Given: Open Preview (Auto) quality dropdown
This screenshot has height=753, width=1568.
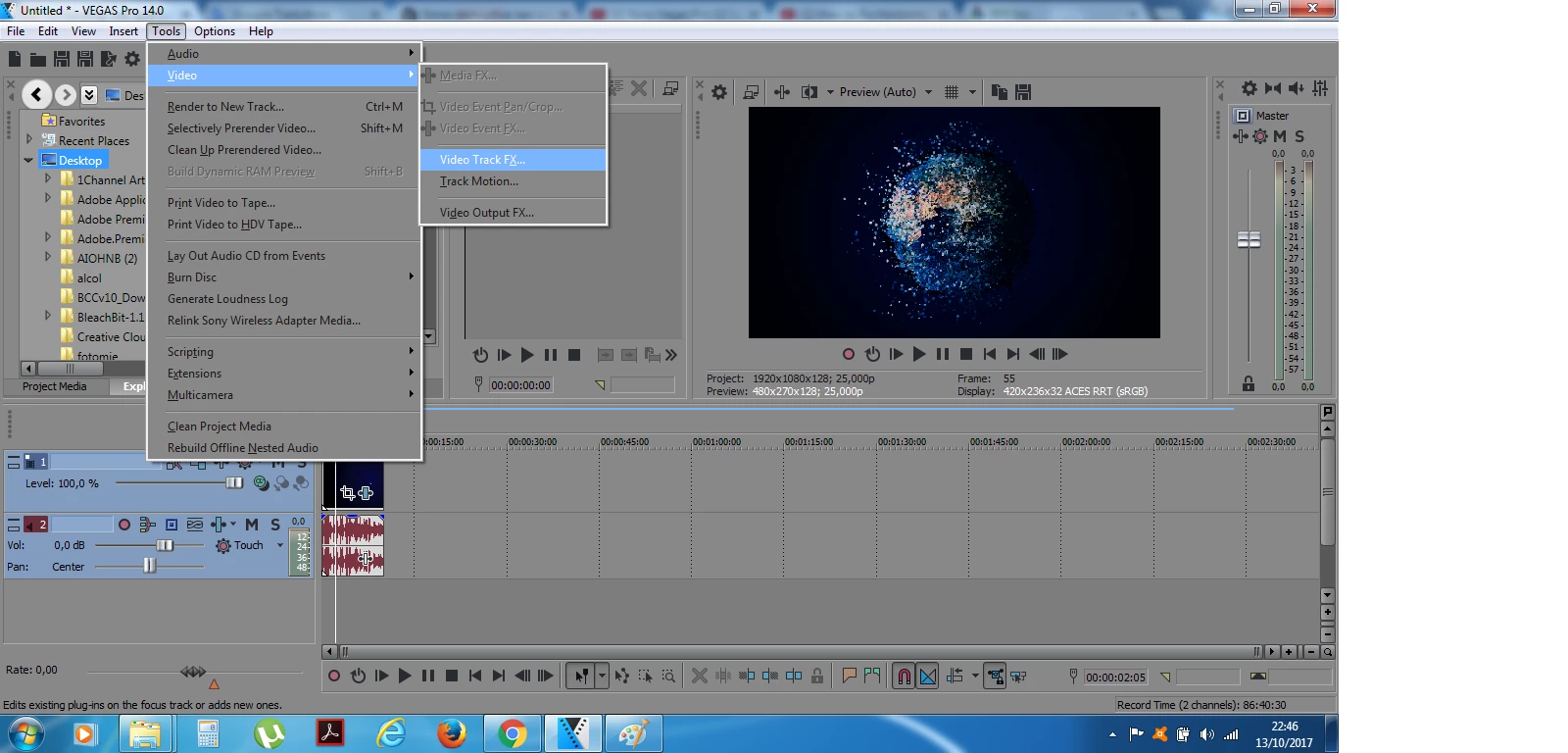Looking at the screenshot, I should point(885,92).
